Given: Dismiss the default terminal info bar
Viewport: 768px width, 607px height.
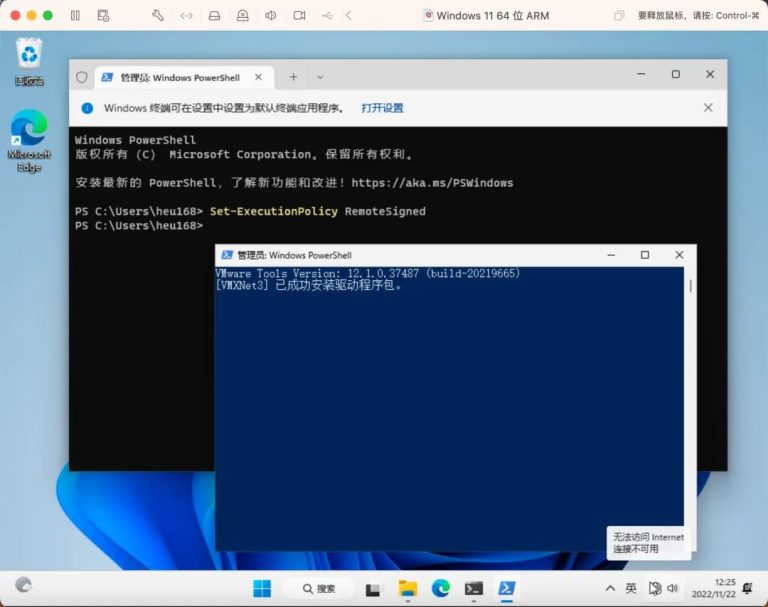Looking at the screenshot, I should tap(708, 108).
